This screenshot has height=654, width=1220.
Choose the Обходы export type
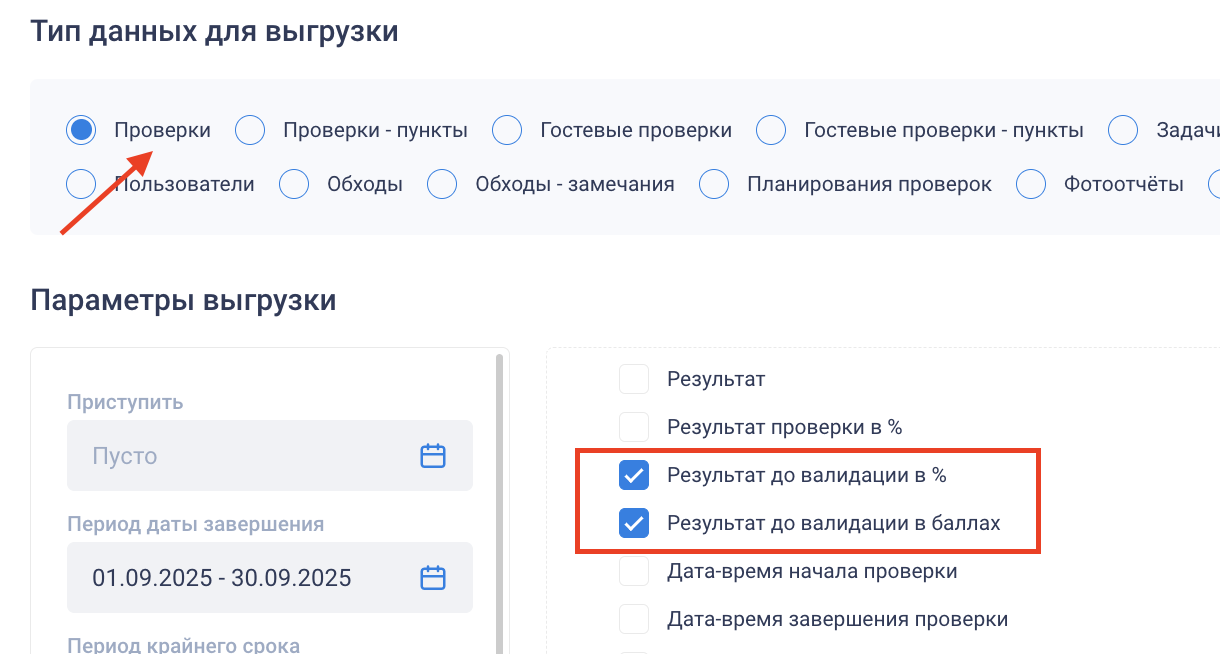294,184
